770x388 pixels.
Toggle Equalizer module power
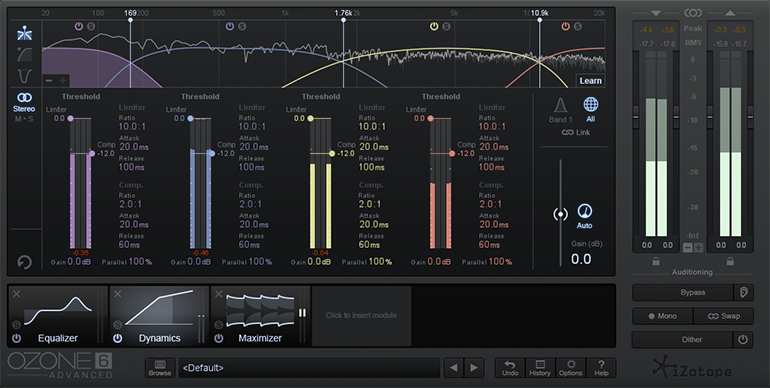(x=16, y=338)
